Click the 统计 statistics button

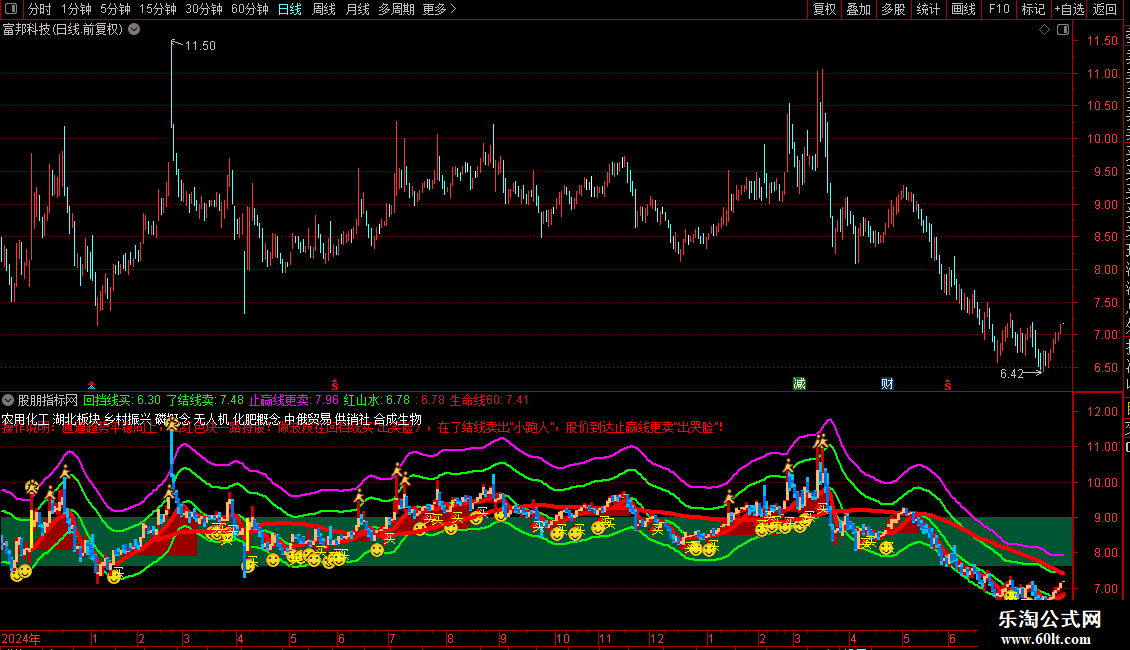[927, 9]
